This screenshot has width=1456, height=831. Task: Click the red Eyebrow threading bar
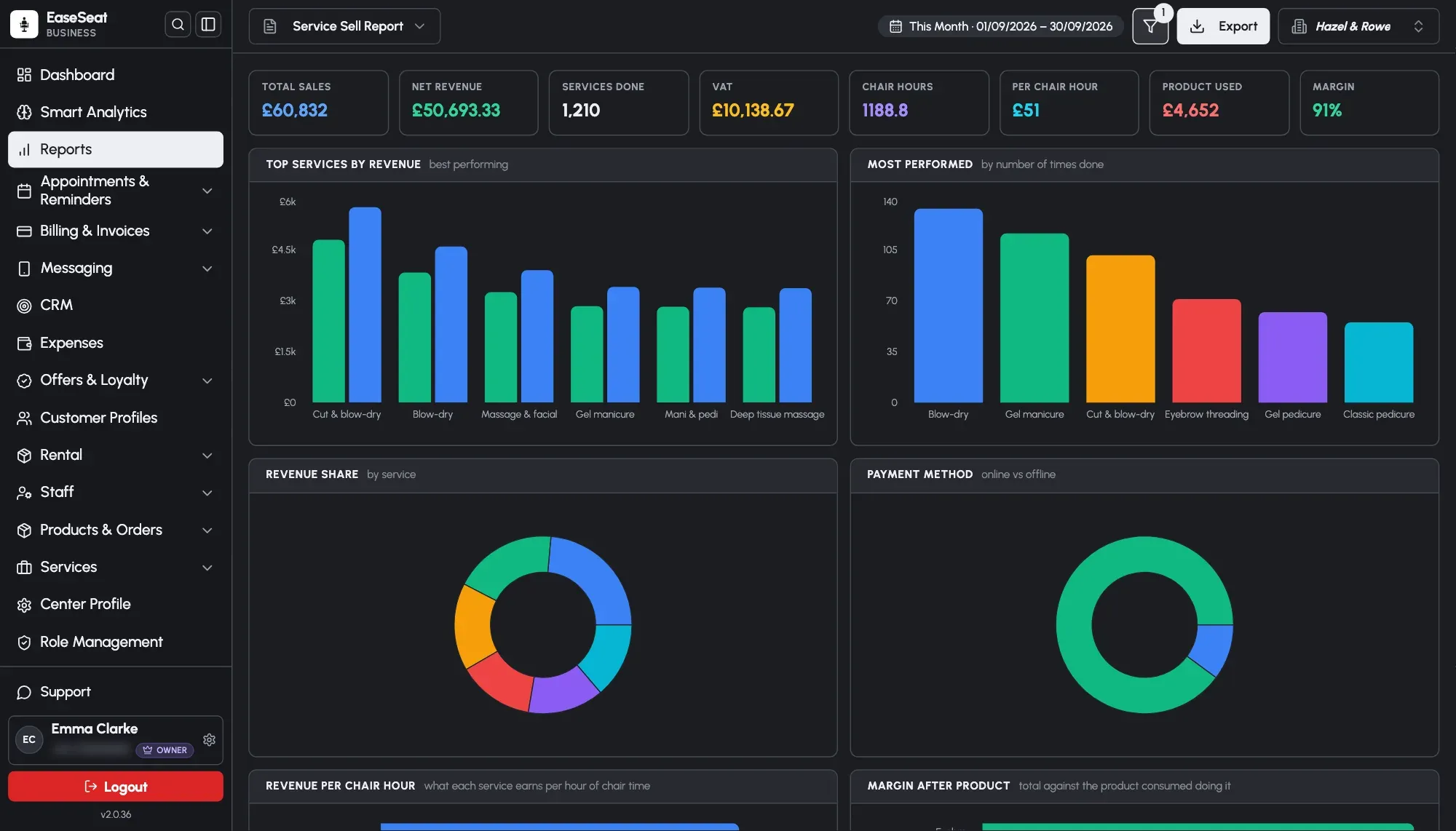[1206, 351]
